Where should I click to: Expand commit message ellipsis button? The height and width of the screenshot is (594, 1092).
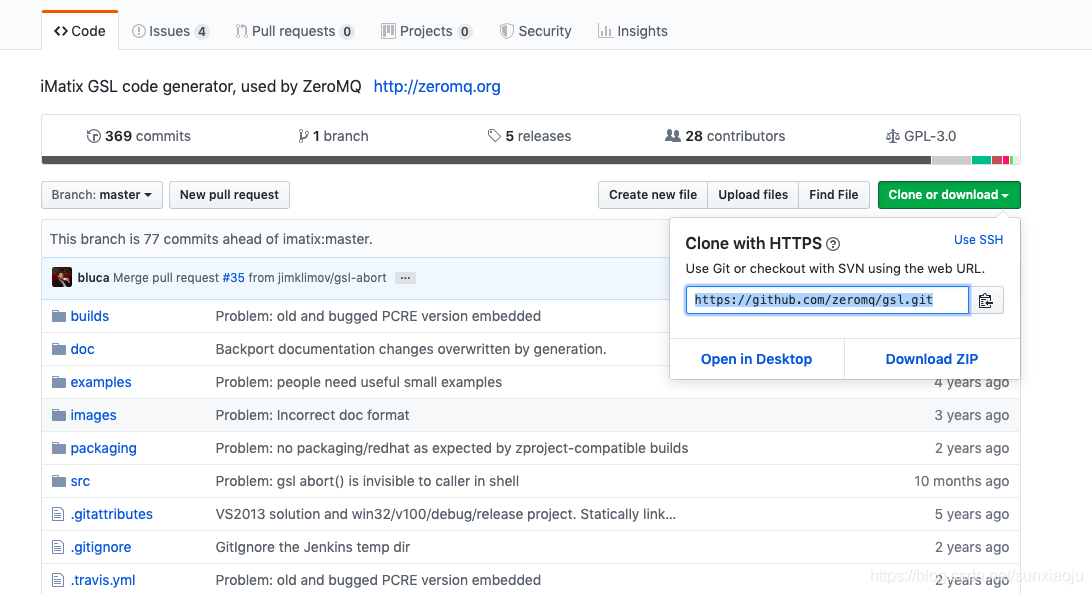pos(405,278)
